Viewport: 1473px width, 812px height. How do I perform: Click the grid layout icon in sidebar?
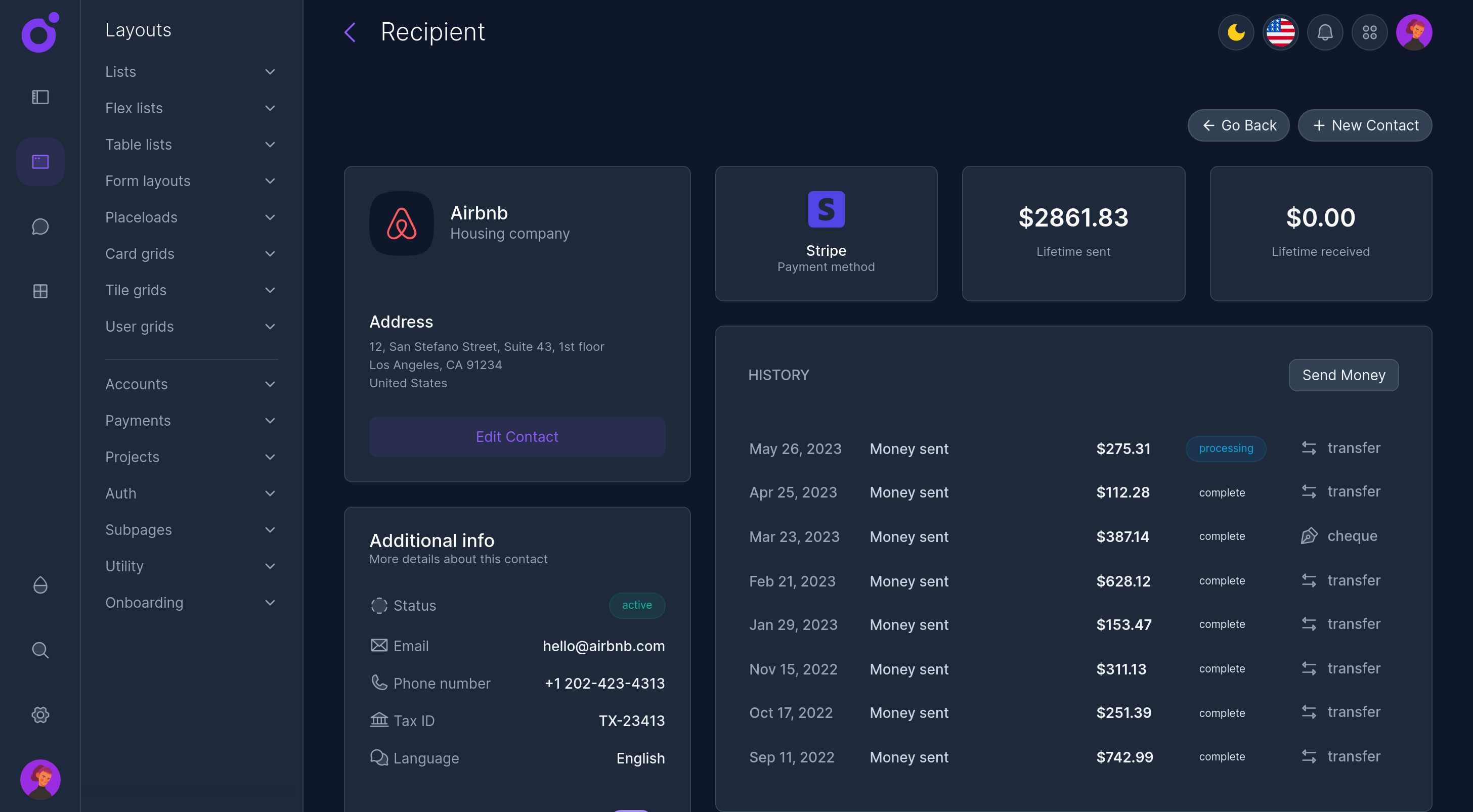[40, 291]
